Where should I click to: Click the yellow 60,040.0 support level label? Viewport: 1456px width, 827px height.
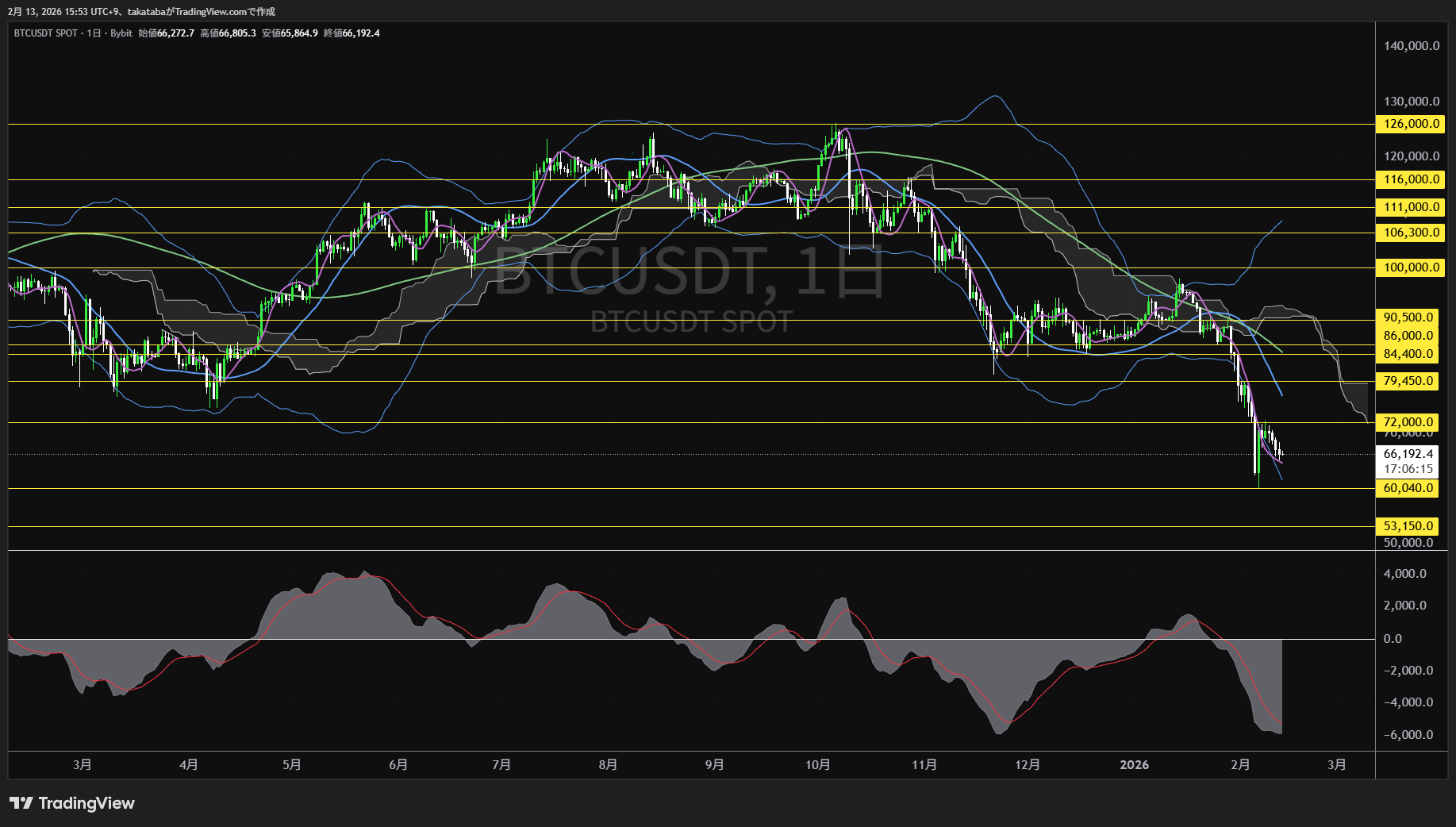coord(1408,489)
